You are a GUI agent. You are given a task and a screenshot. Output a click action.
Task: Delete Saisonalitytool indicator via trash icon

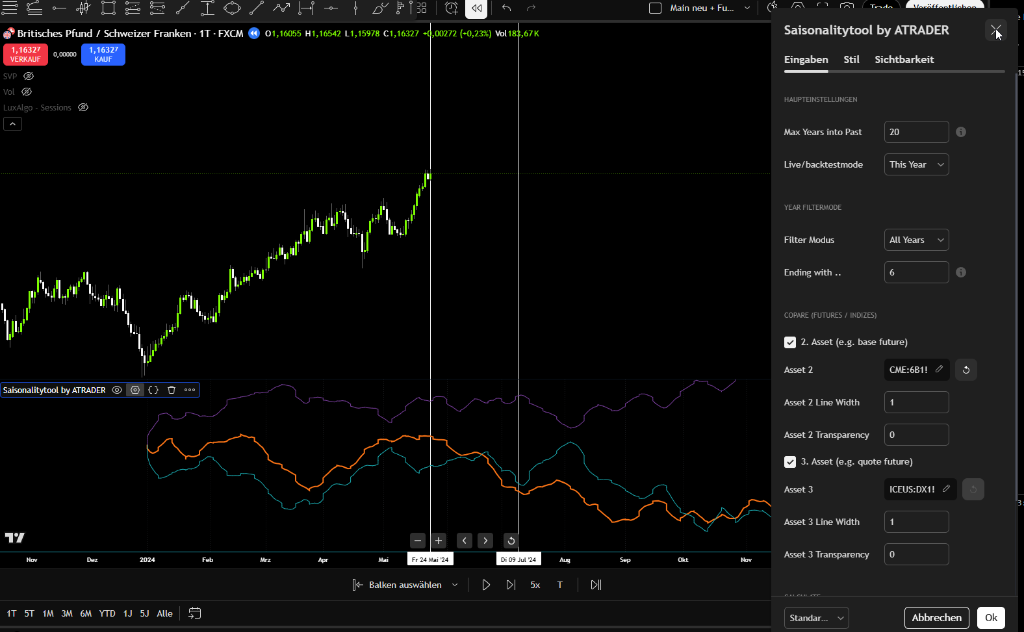171,390
